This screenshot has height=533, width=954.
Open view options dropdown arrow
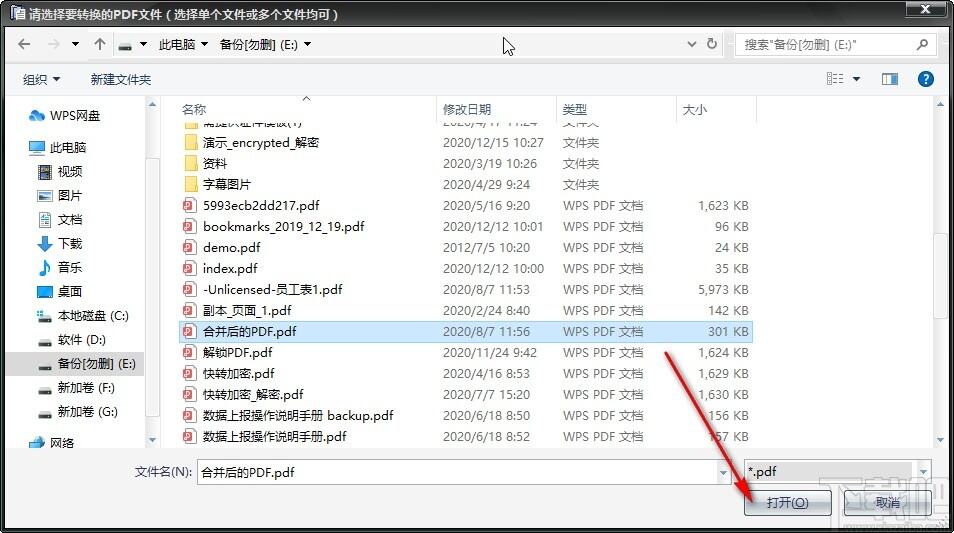[857, 79]
